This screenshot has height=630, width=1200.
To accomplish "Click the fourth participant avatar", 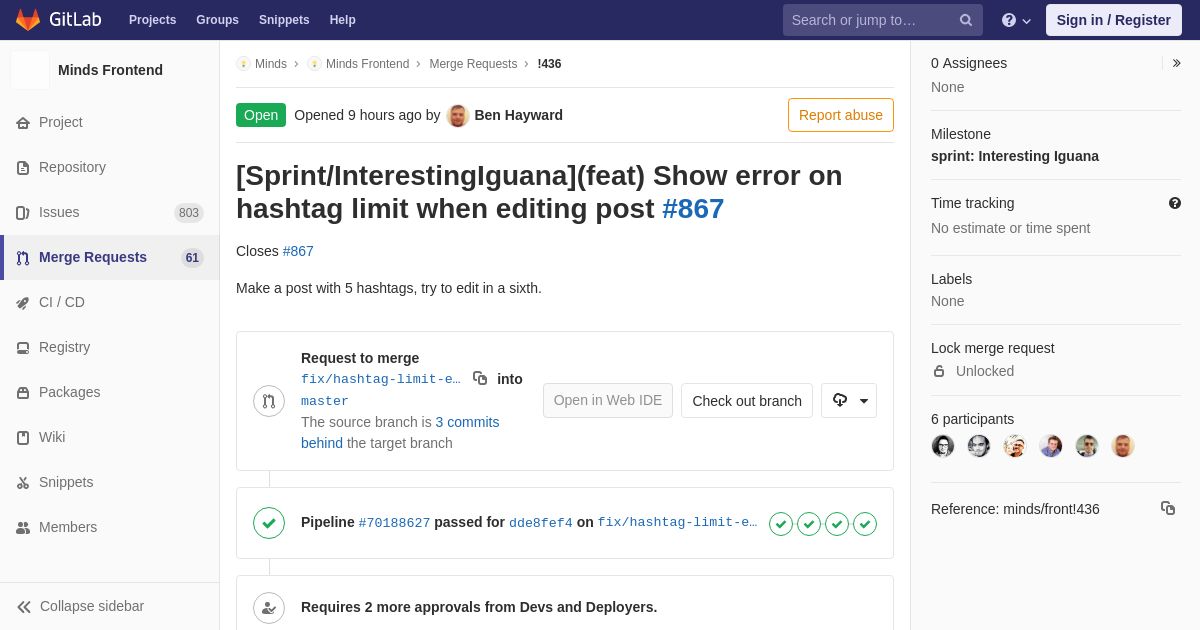I will pos(1051,446).
